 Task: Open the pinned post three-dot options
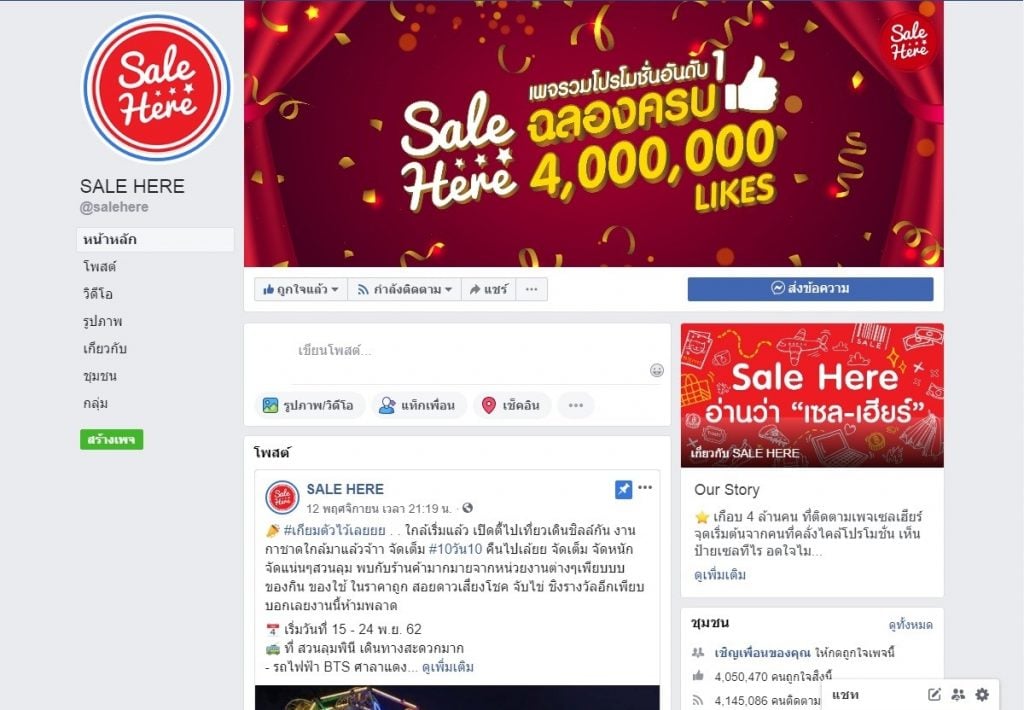[645, 487]
